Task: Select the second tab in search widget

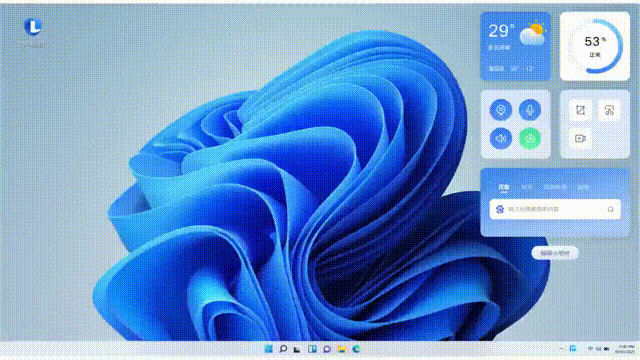Action: click(x=527, y=187)
